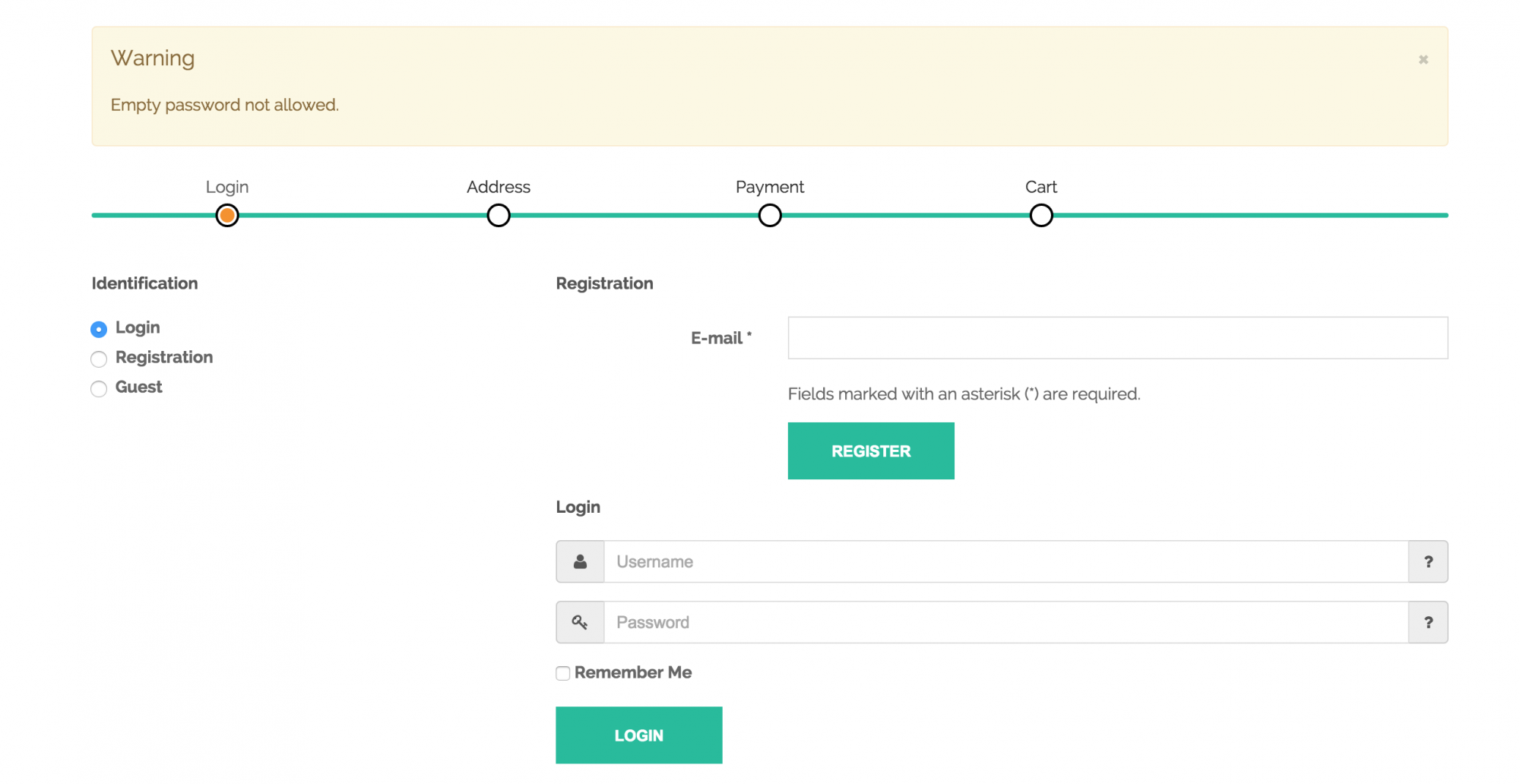The image size is (1520, 784).
Task: Click the key icon beside Password
Action: [580, 622]
